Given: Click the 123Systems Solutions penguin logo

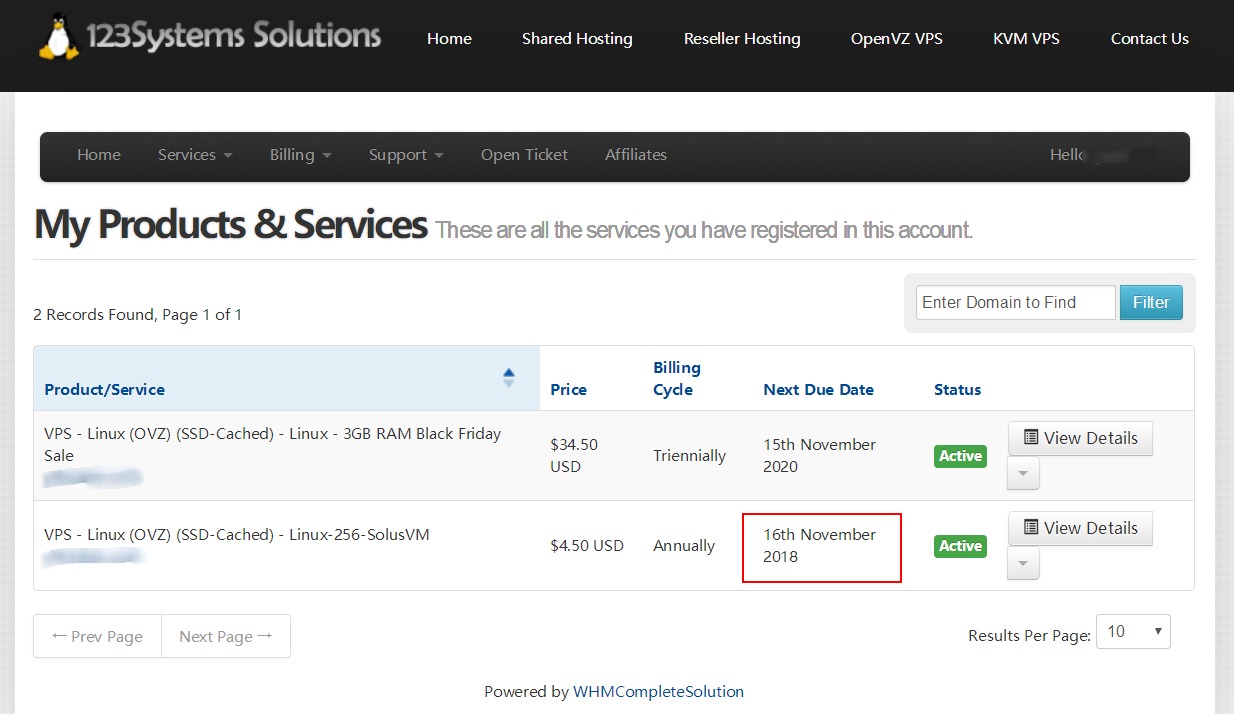Looking at the screenshot, I should tap(210, 36).
